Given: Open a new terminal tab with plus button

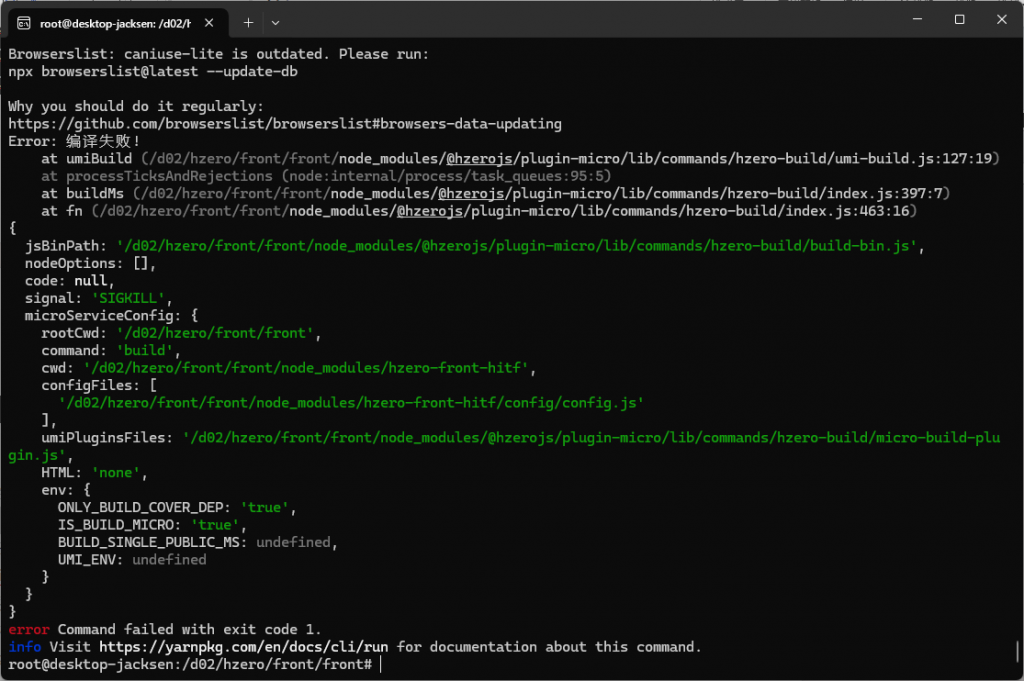Looking at the screenshot, I should click(248, 22).
